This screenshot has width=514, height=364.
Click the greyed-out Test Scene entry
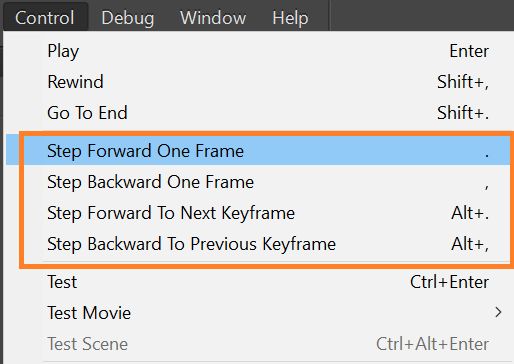260,344
